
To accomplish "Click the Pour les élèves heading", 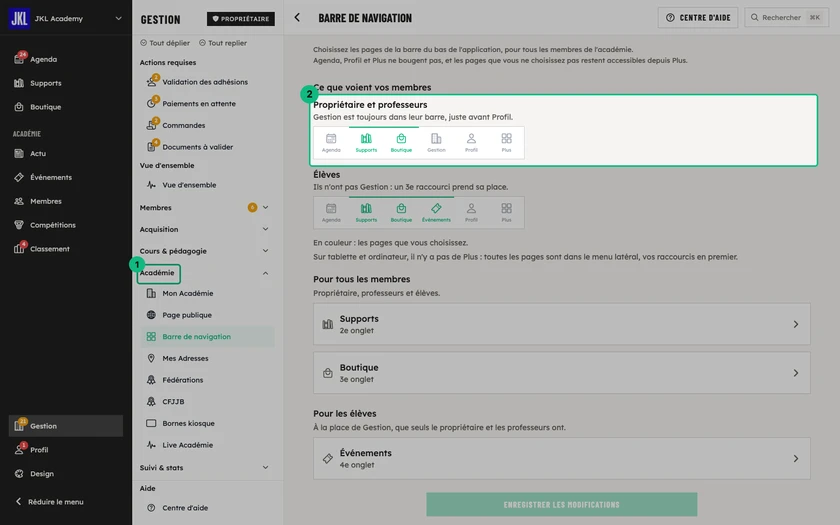I will (344, 414).
